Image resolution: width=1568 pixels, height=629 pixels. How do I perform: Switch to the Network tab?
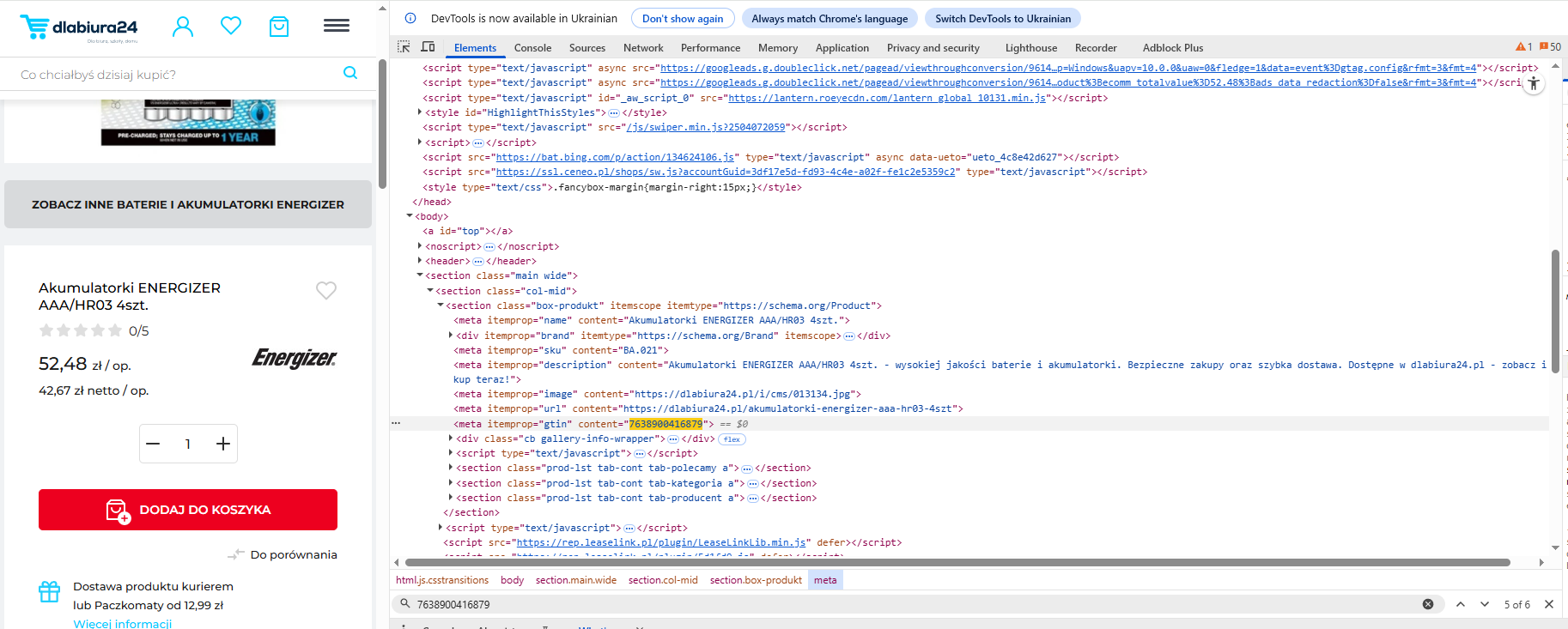click(x=643, y=48)
